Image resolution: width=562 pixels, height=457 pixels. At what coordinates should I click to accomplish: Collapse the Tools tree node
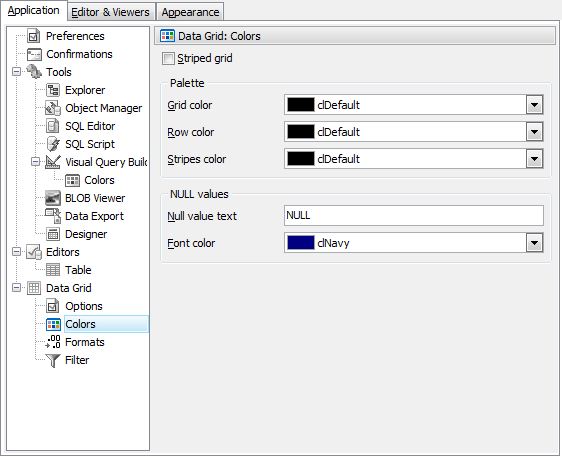coord(16,72)
